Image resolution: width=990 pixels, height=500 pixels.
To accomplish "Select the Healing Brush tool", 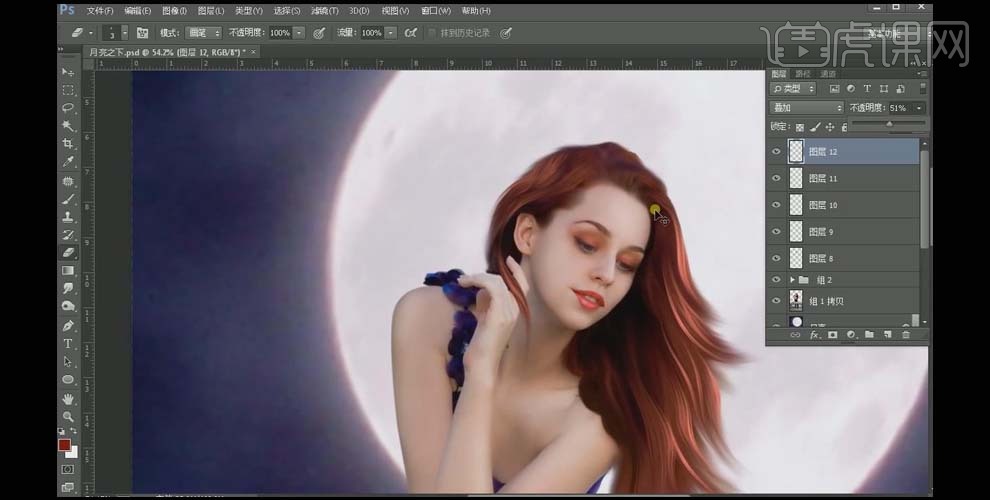I will click(68, 181).
